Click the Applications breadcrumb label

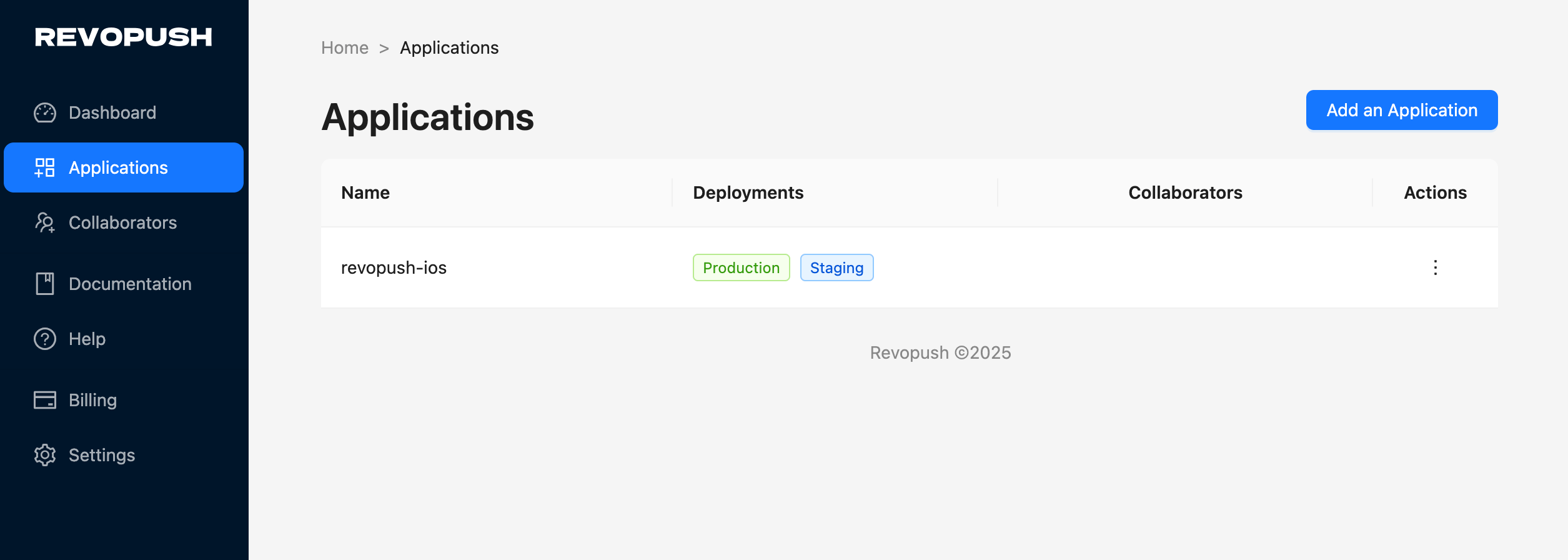449,47
